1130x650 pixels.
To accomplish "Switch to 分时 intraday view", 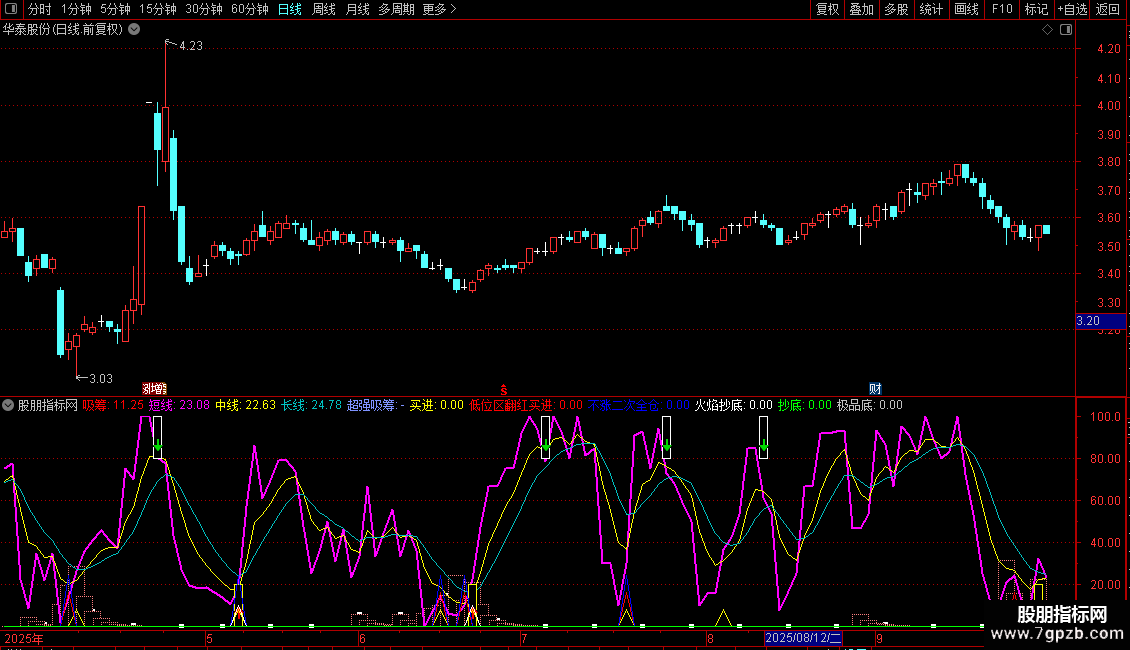I will coord(40,9).
